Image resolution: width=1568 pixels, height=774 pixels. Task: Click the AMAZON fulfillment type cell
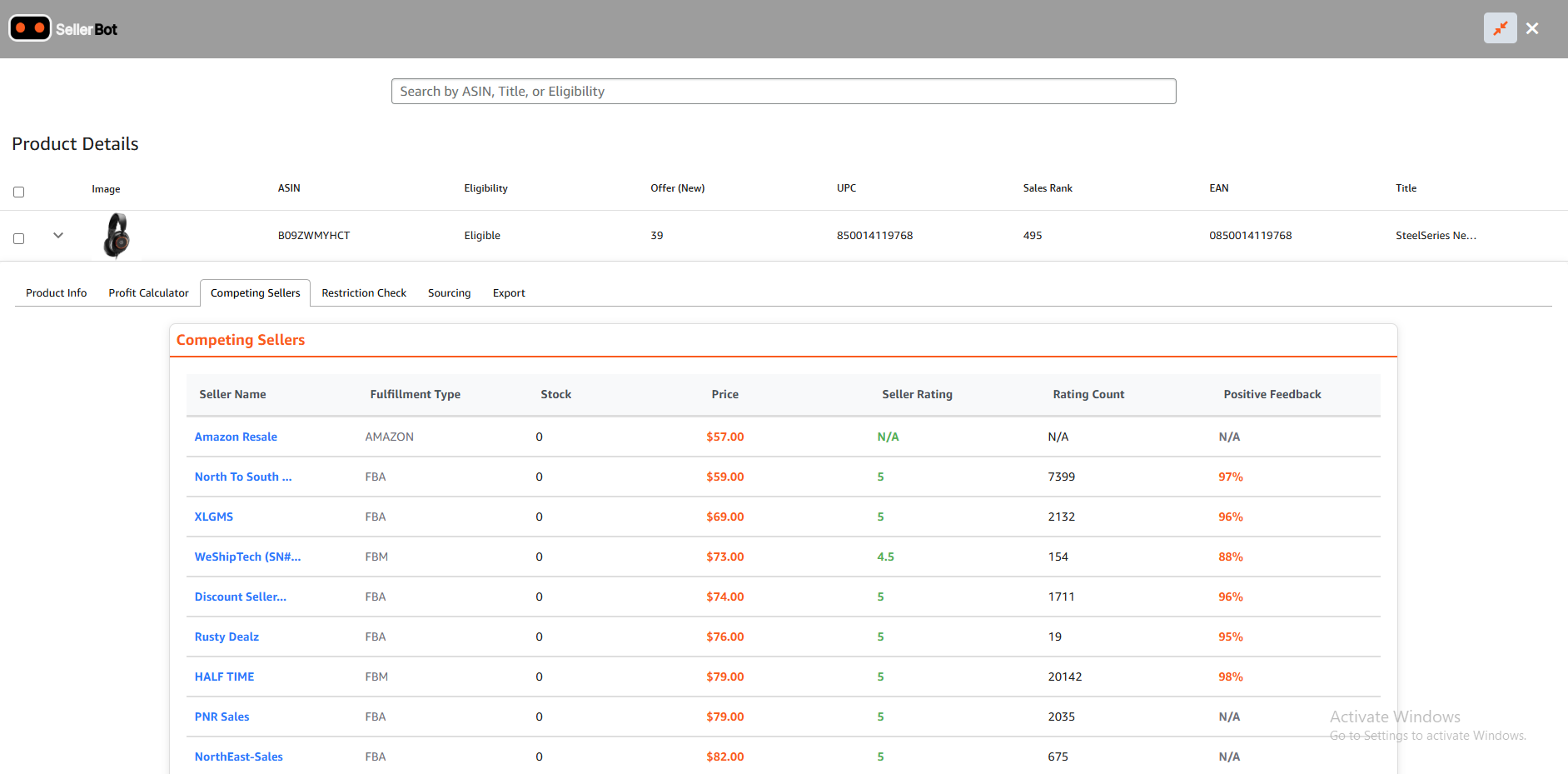(x=389, y=437)
